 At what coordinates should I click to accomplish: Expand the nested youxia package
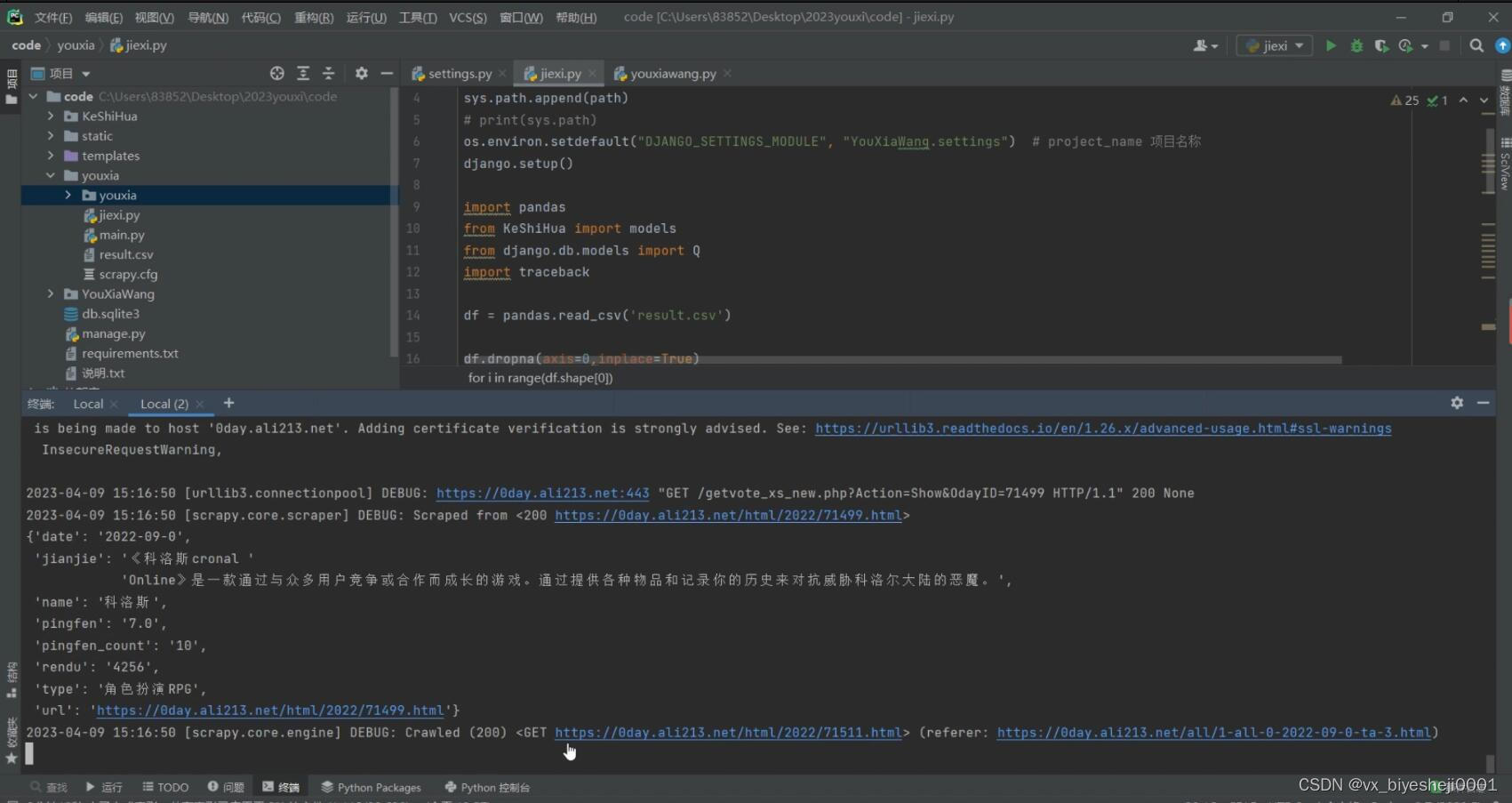tap(68, 195)
